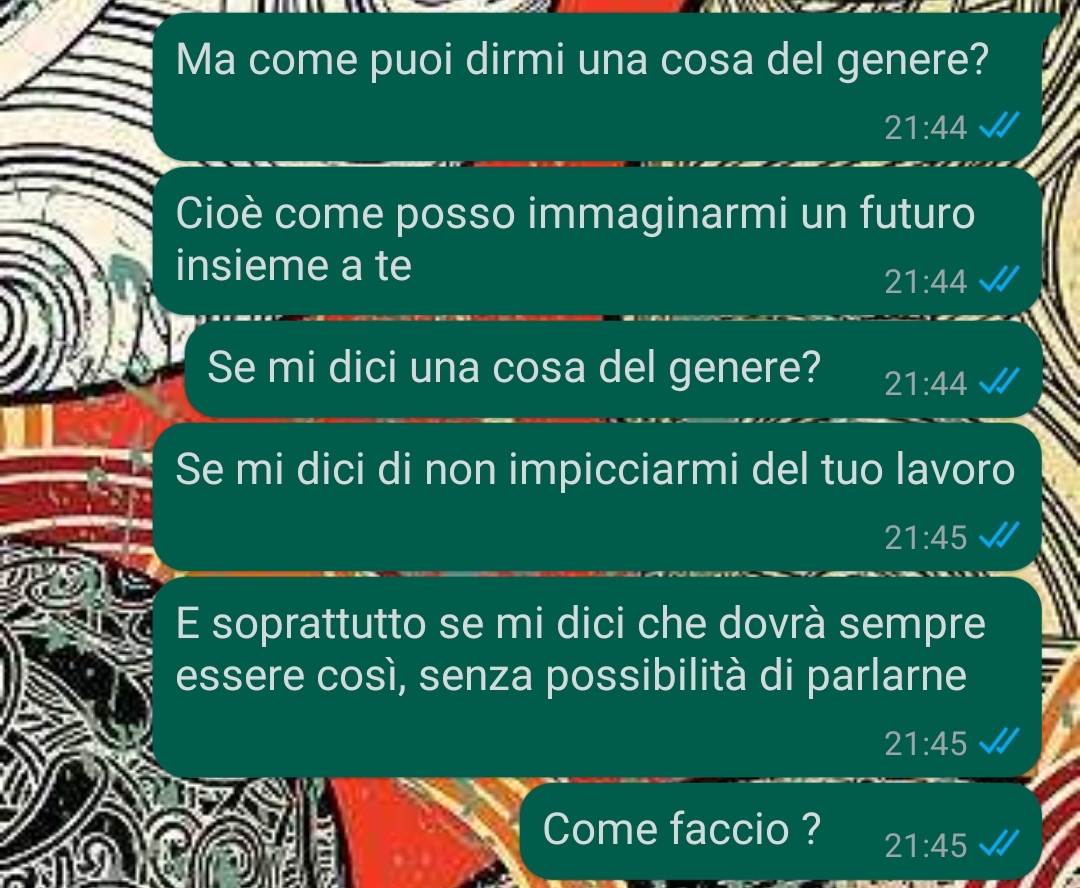Tap read ticks on "E soprattutto se mi dici" message

coord(999,742)
